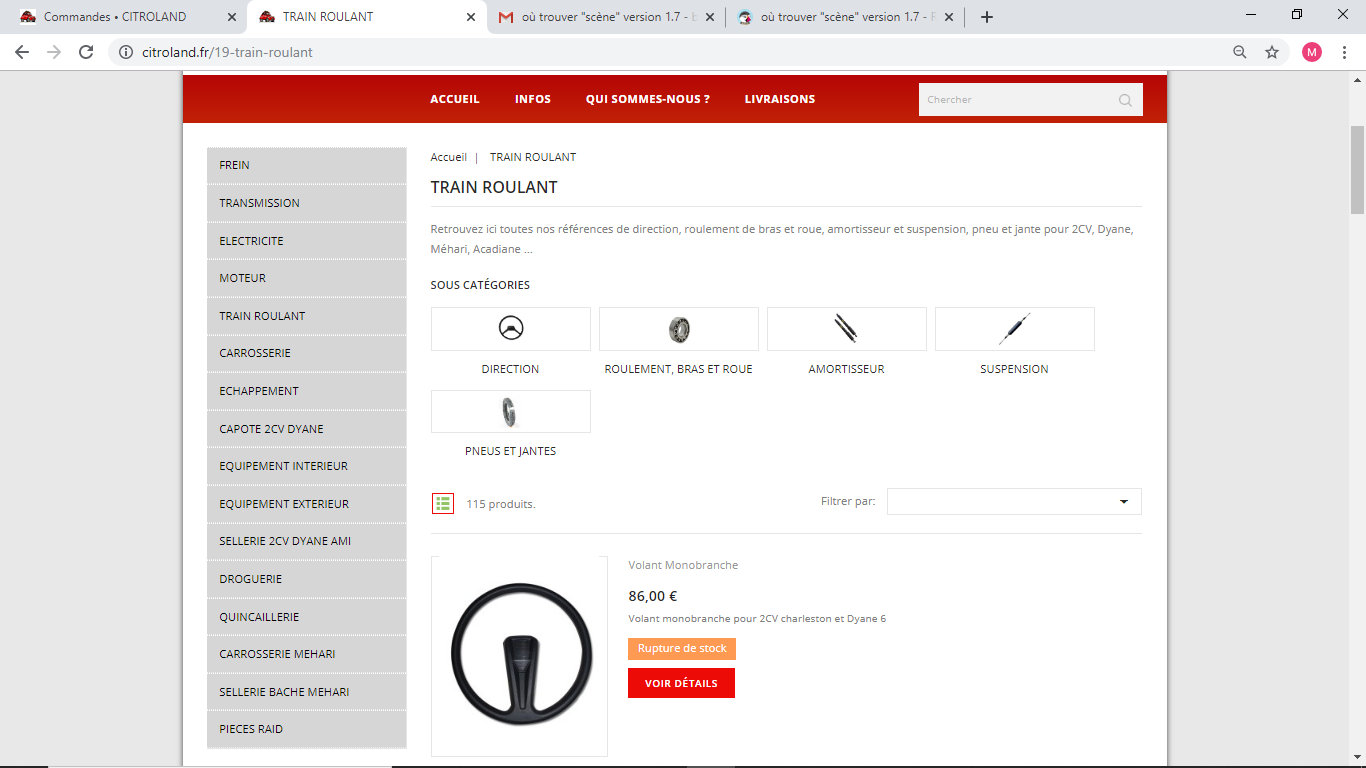Open SELLERIE BACHE MEHARI category
Screen dimensions: 1366x768
point(307,692)
